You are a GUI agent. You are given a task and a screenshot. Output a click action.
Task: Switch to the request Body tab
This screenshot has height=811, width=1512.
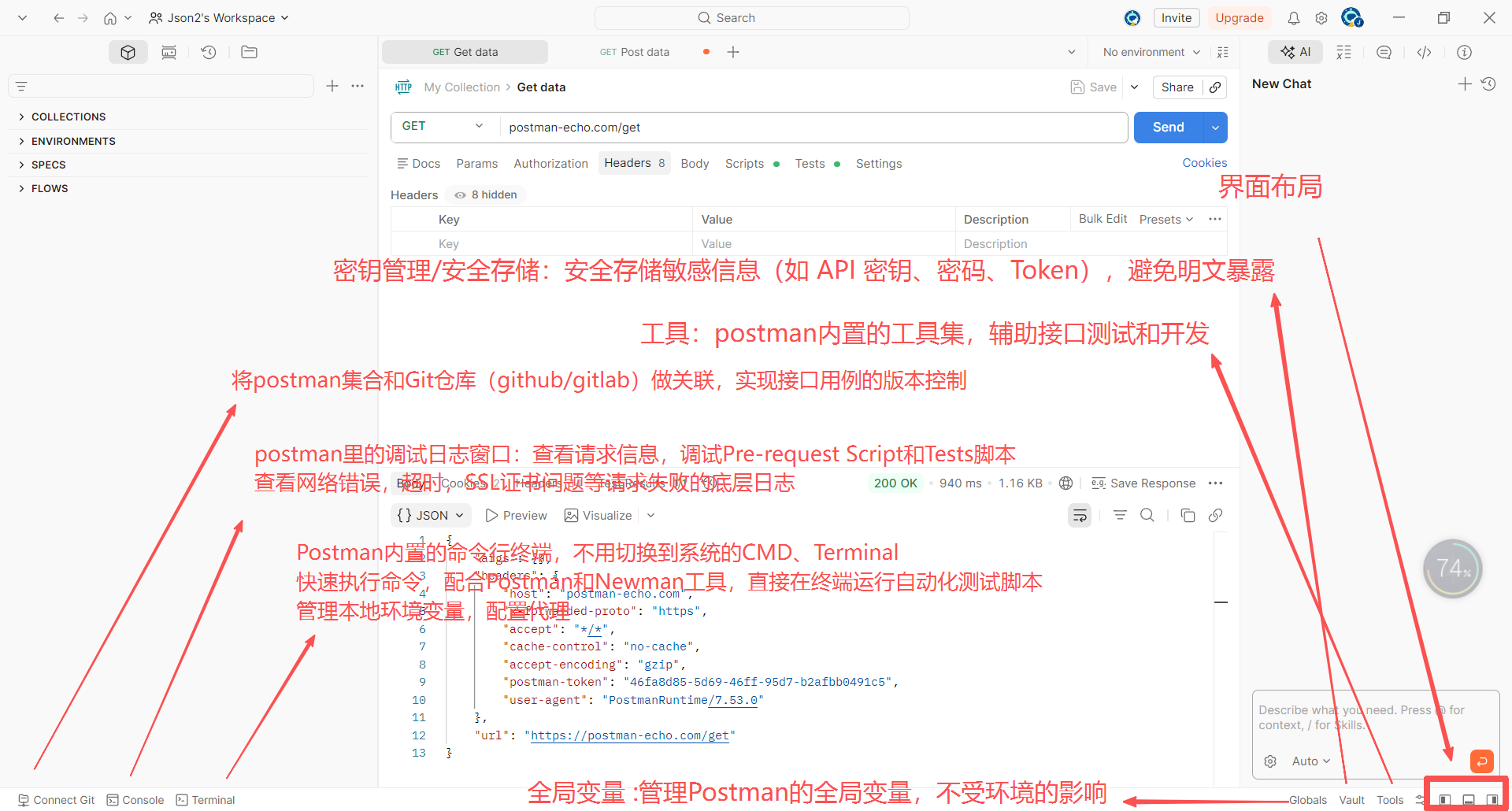coord(695,164)
